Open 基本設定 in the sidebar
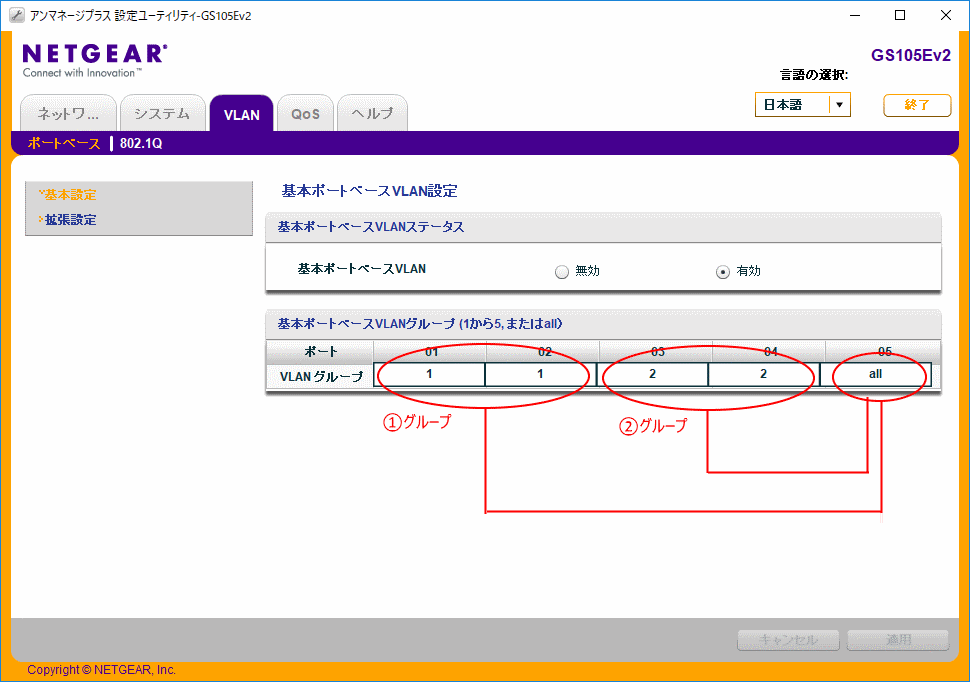Image resolution: width=970 pixels, height=682 pixels. pos(70,195)
